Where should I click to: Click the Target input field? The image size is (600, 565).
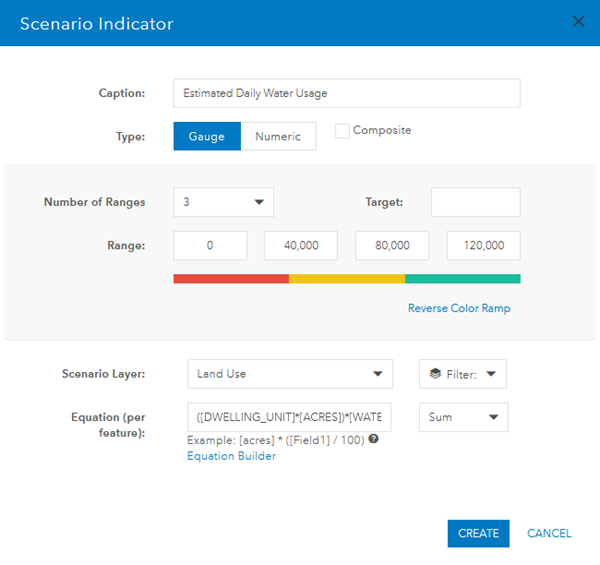(x=475, y=202)
